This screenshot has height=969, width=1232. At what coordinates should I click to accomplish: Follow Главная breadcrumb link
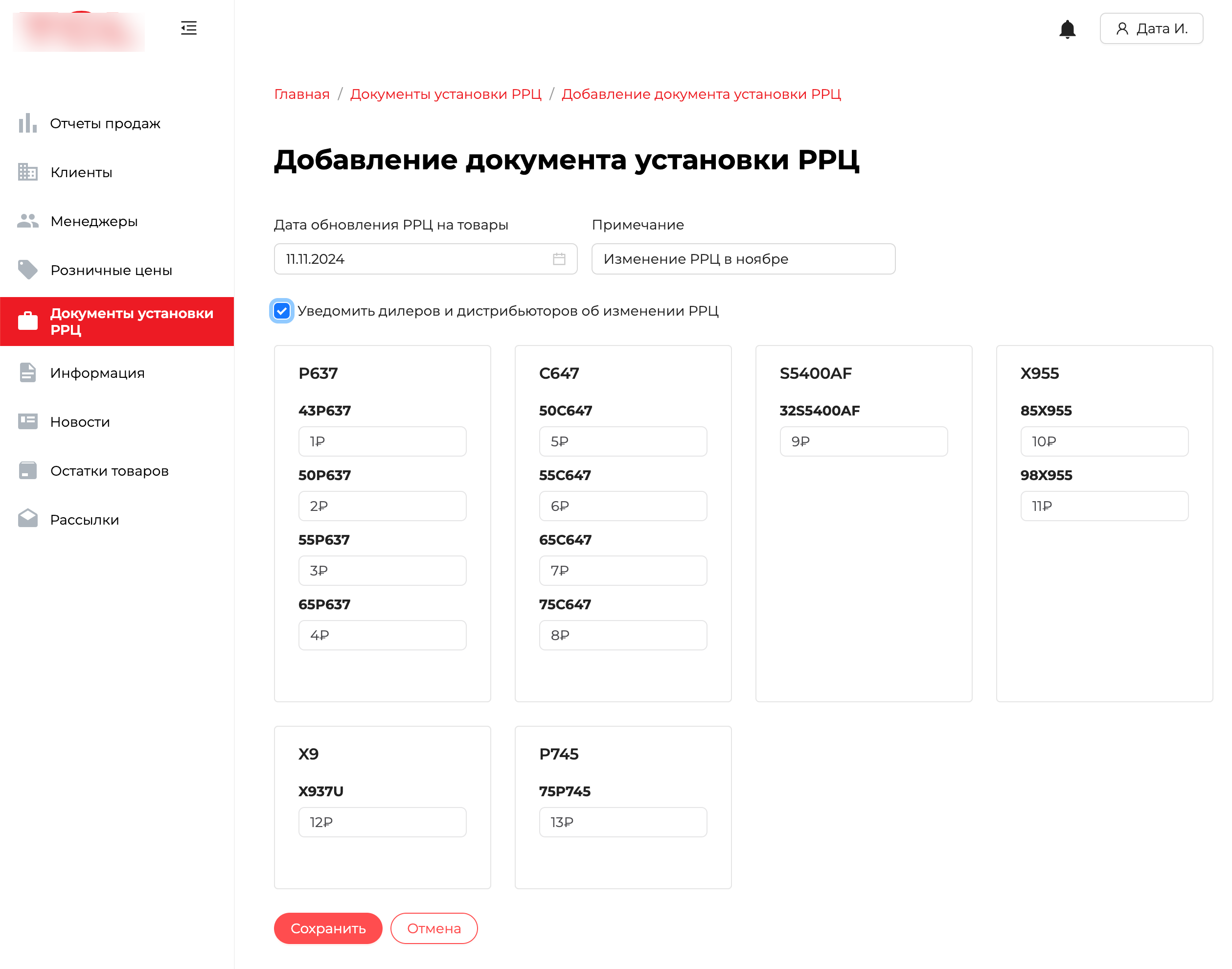pos(301,94)
